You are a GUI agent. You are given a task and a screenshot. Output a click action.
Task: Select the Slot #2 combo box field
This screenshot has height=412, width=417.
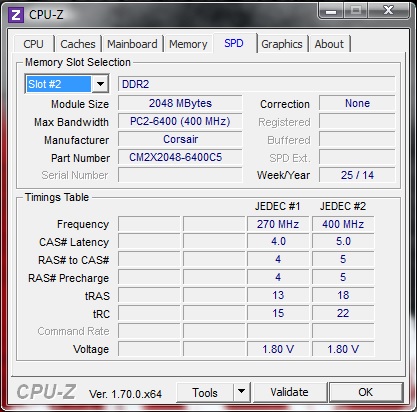coord(67,84)
